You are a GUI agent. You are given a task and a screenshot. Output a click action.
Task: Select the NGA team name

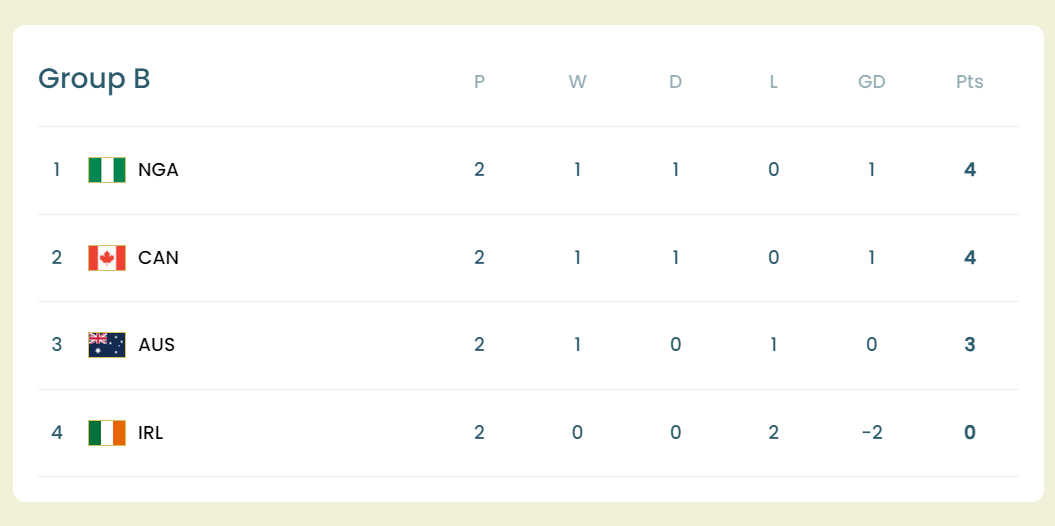click(x=158, y=170)
